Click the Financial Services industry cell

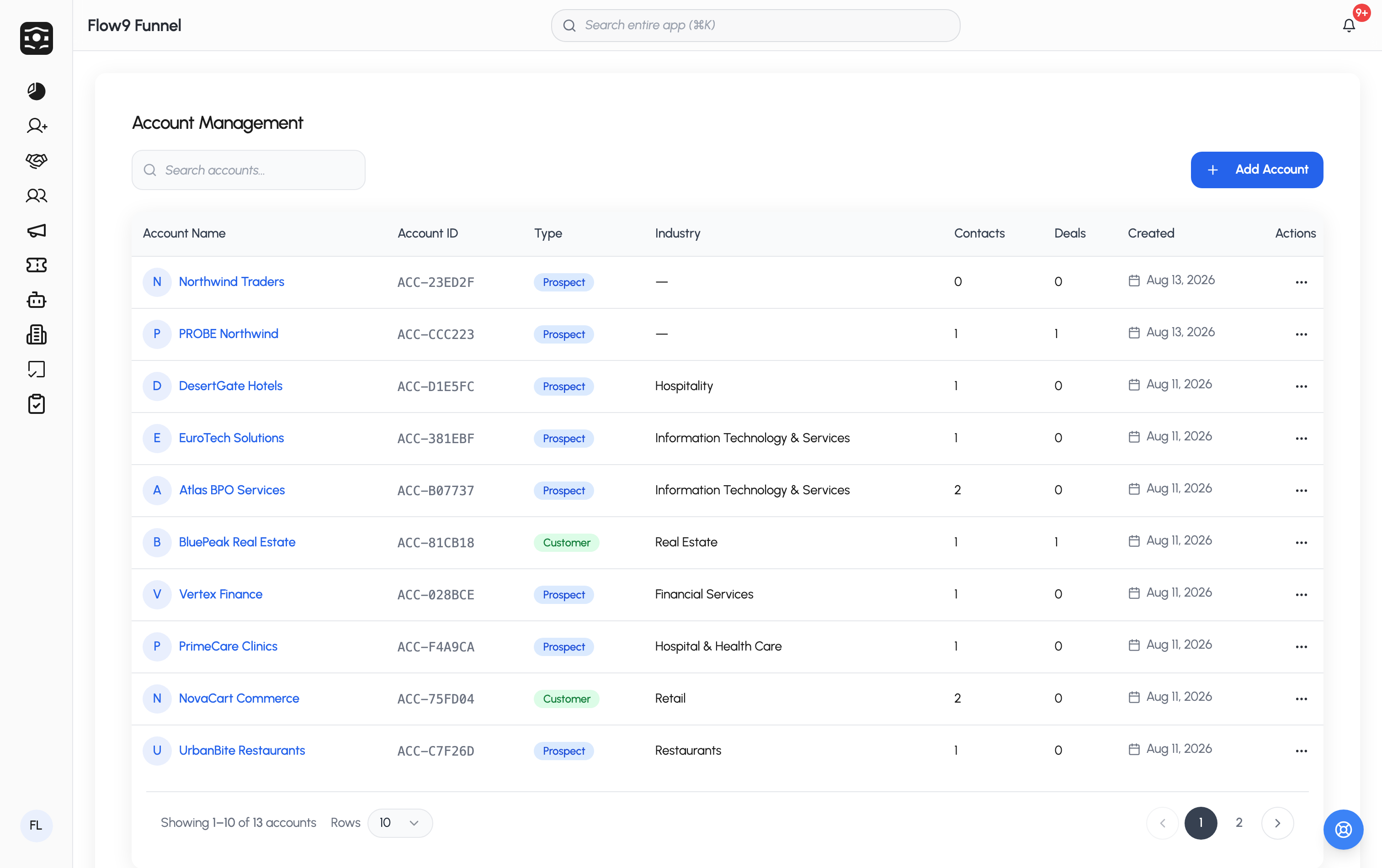coord(704,594)
